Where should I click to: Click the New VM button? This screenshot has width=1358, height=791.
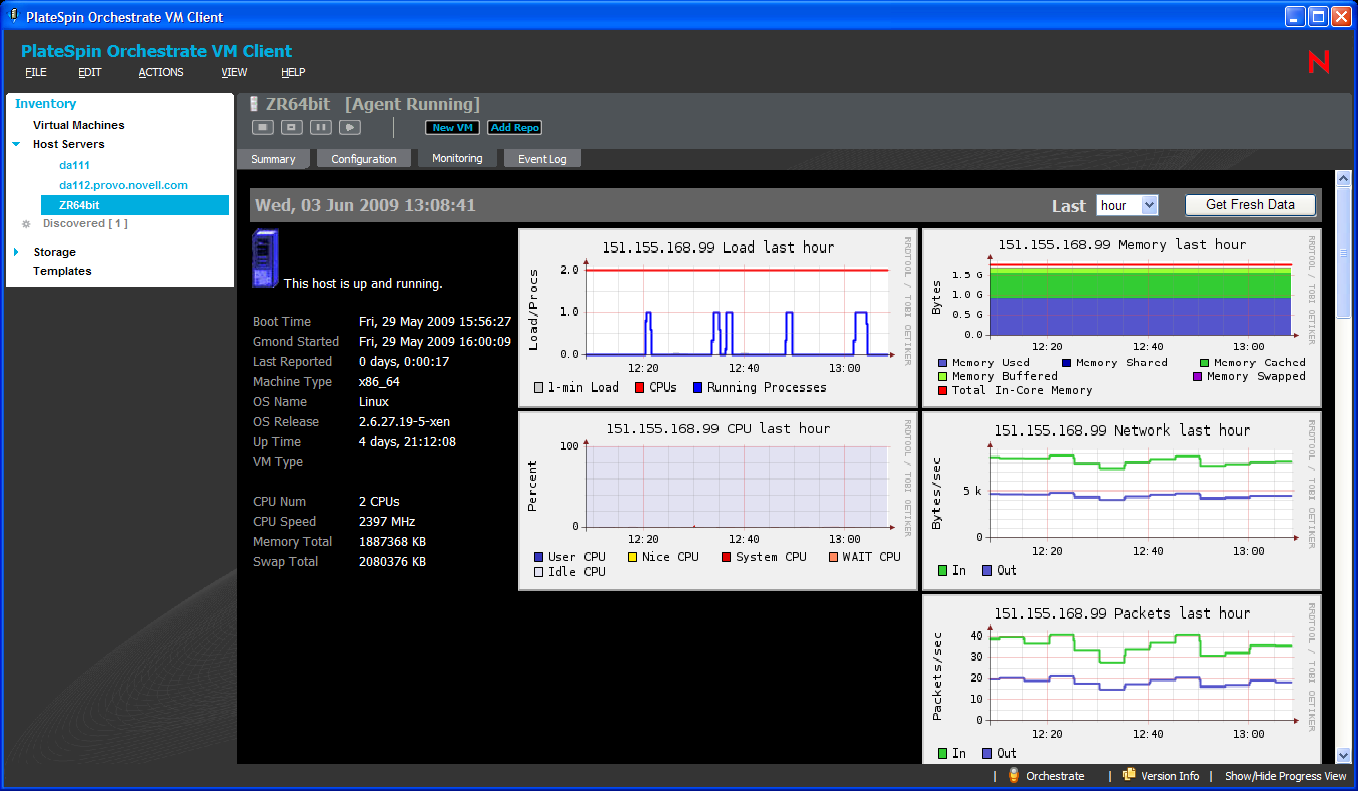[453, 128]
